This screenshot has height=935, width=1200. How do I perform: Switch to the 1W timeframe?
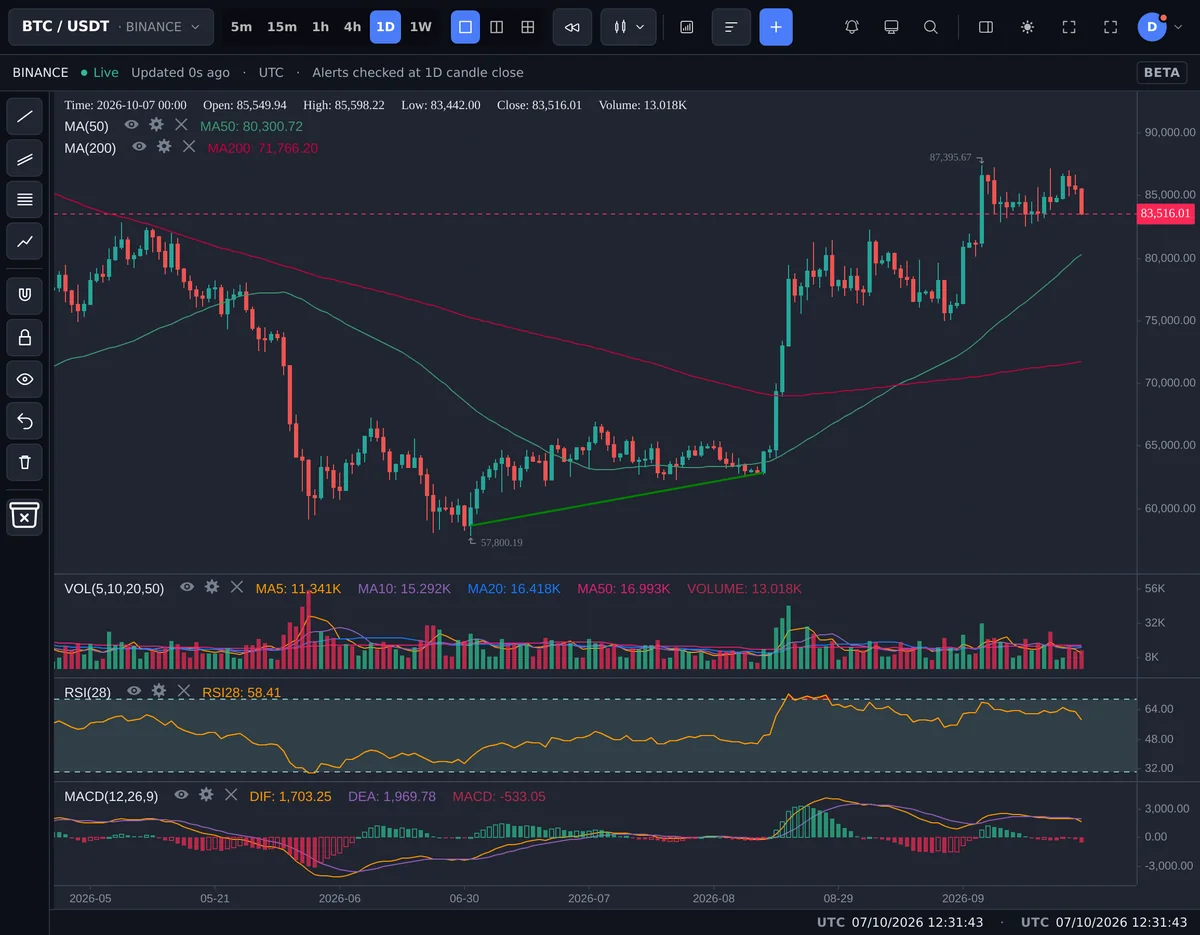(x=421, y=27)
